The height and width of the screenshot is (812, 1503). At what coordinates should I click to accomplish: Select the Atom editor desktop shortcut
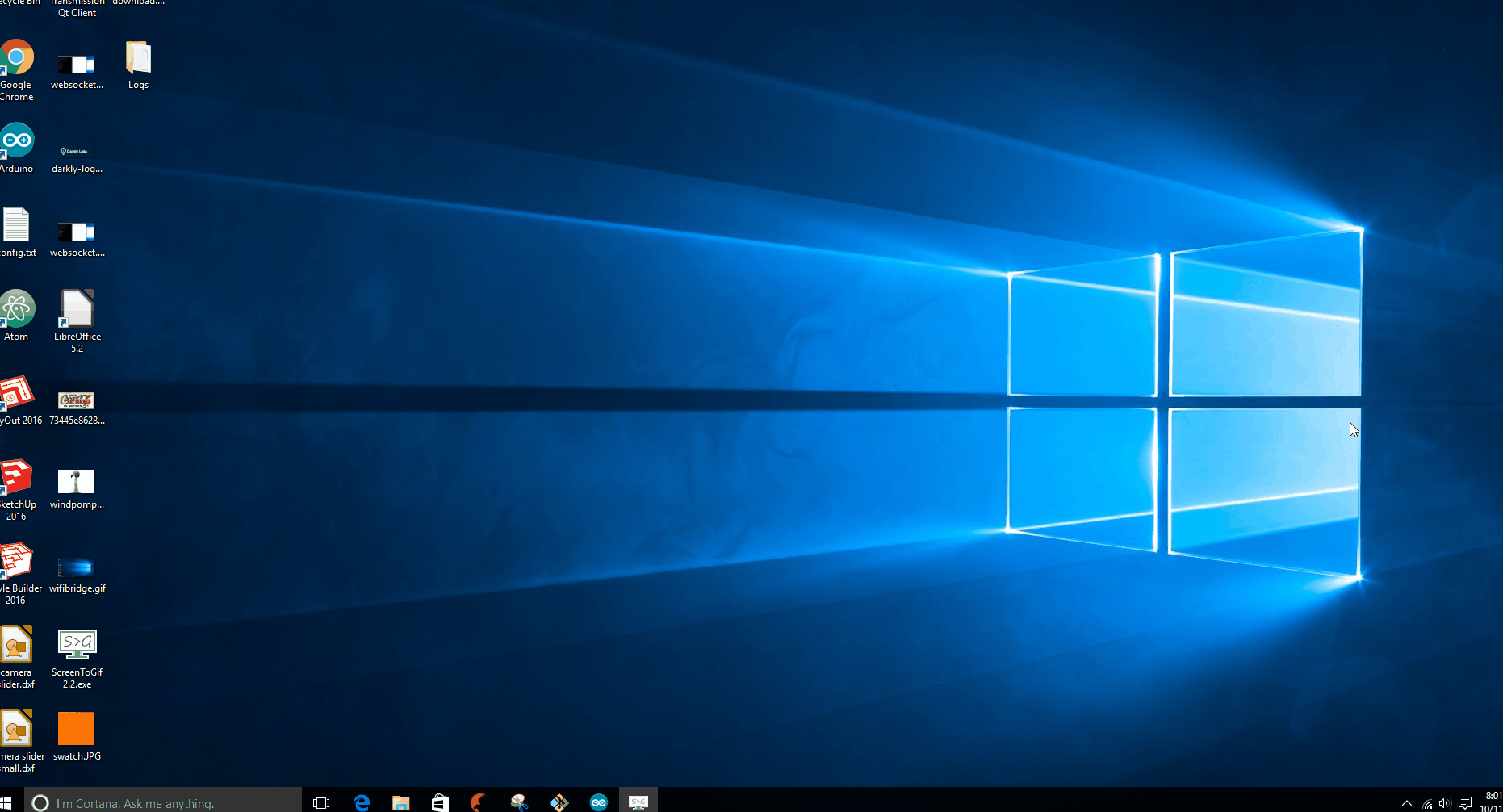point(17,316)
